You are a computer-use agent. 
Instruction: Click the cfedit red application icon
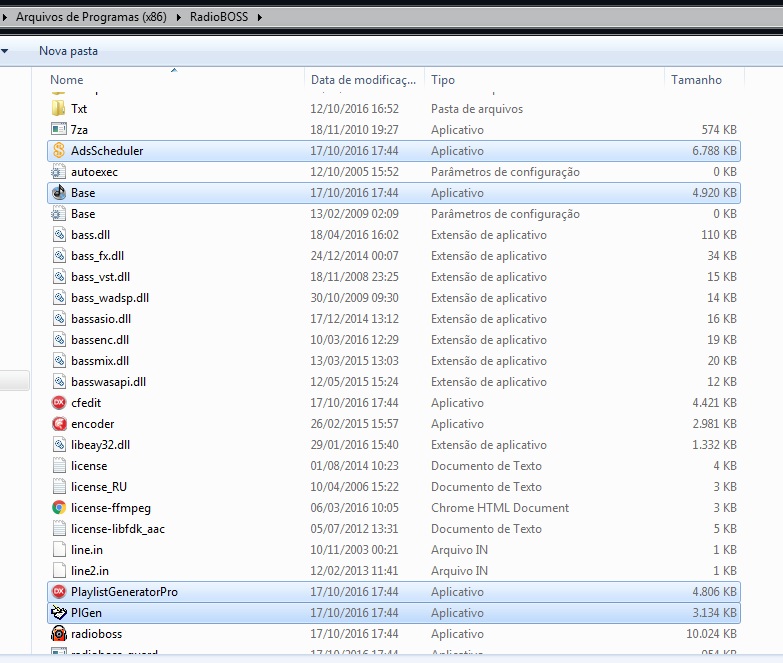point(58,402)
